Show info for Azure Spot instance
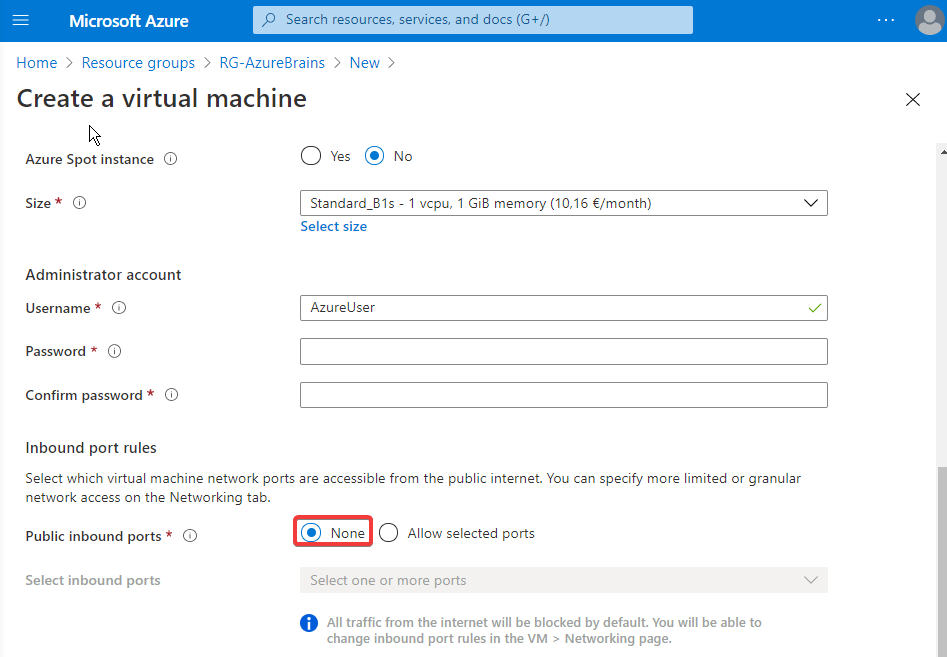The width and height of the screenshot is (947, 657). 171,159
